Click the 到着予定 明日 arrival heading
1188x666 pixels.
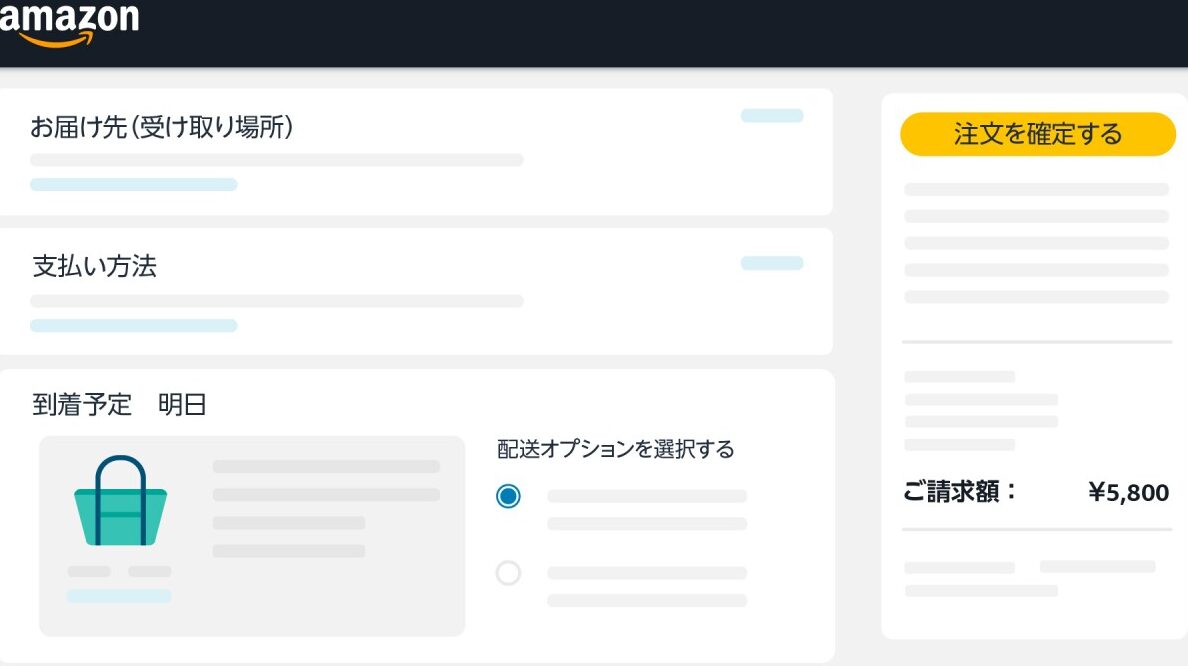(119, 405)
